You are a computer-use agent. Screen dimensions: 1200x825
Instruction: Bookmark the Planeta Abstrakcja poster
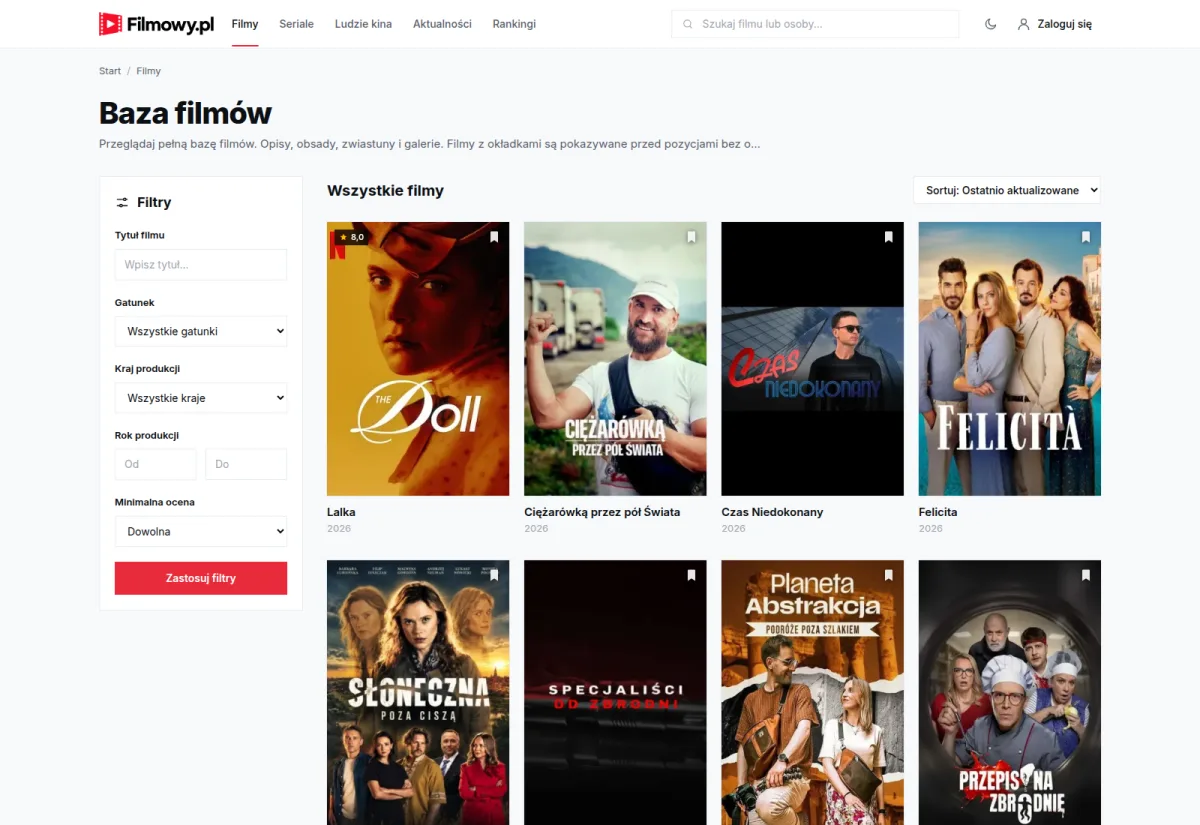[x=888, y=575]
